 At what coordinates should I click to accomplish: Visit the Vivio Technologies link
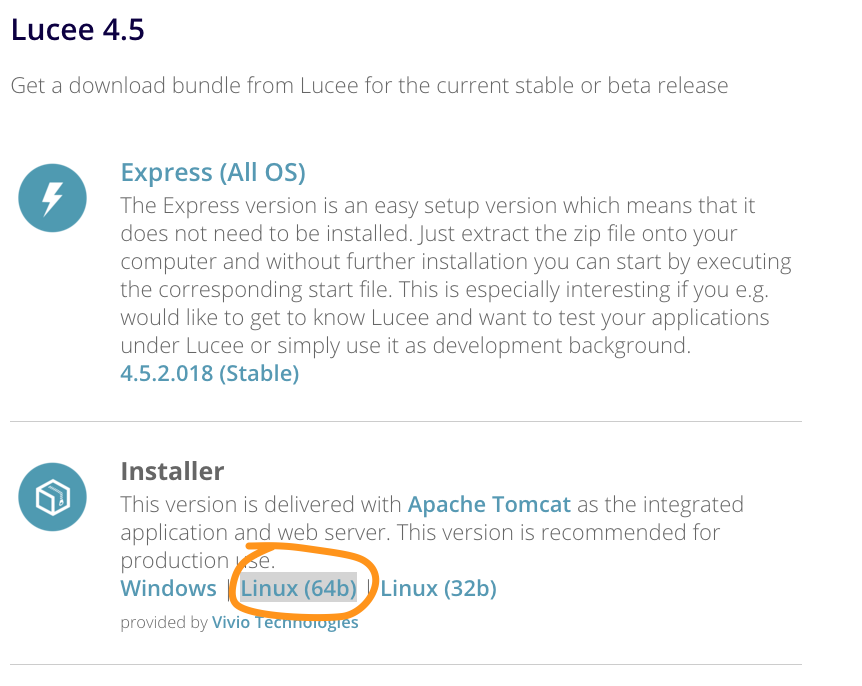pos(285,622)
